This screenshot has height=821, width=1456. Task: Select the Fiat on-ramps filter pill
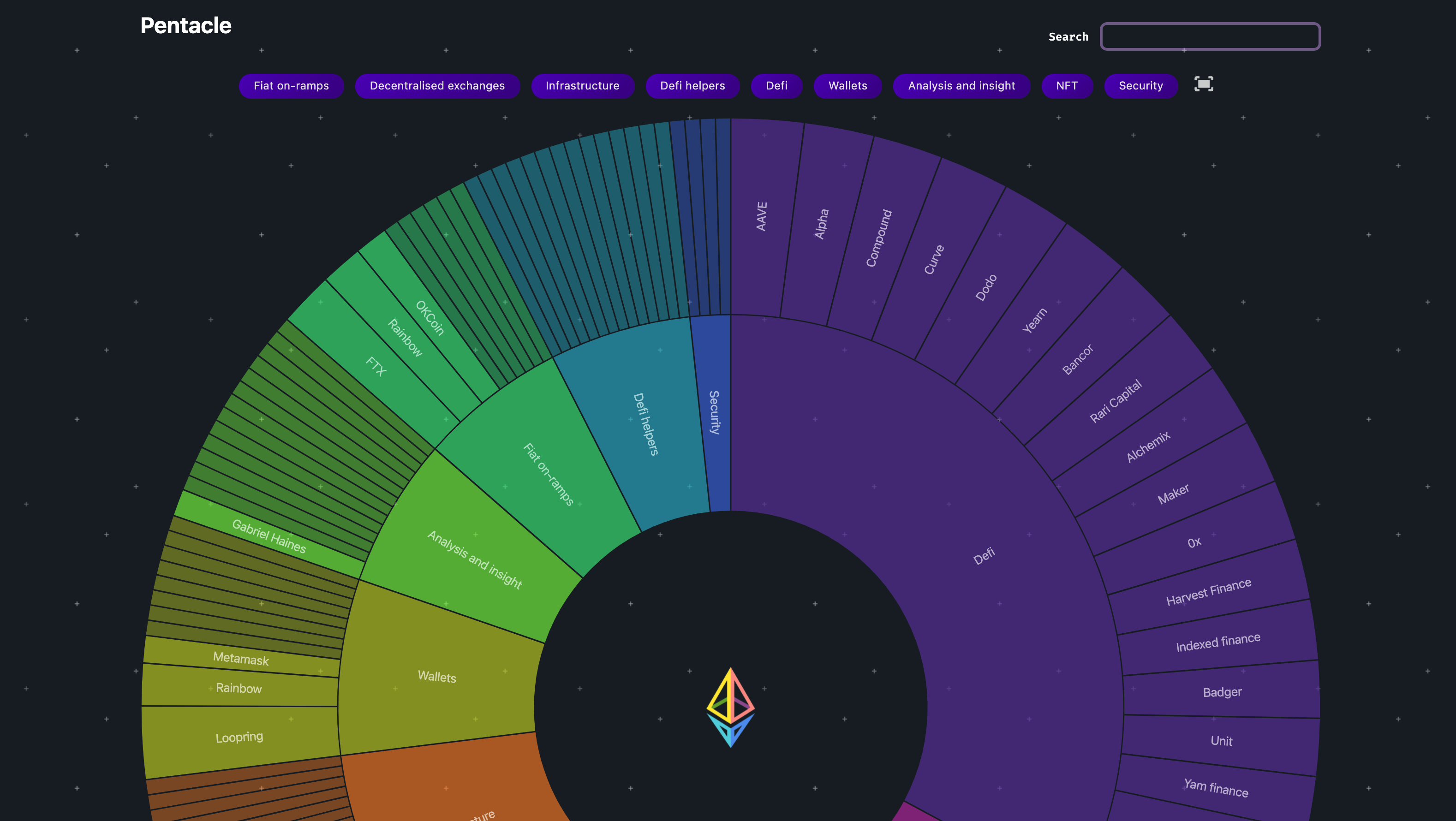point(291,86)
